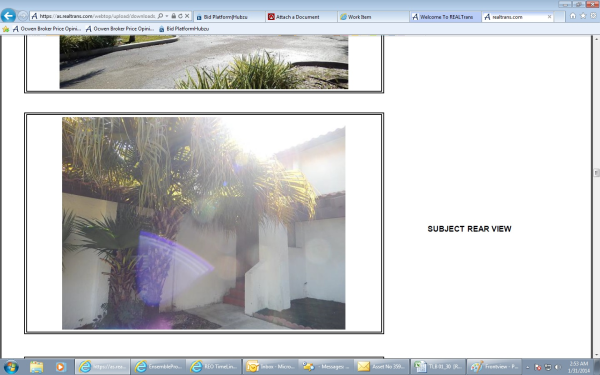The image size is (600, 375).
Task: Click the vertical scrollbar down arrow
Action: point(596,354)
